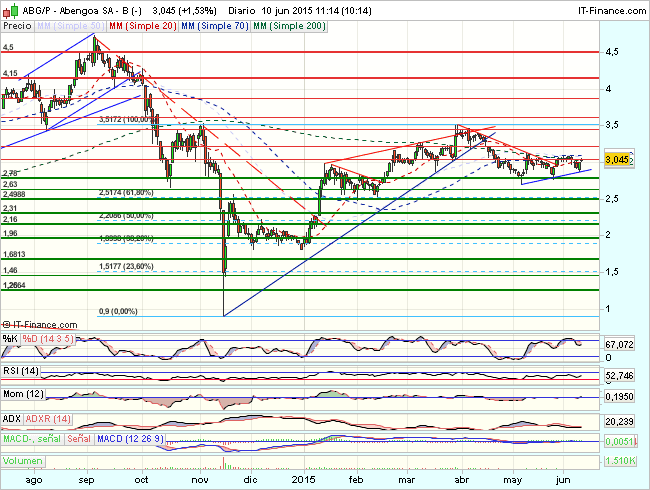
Task: Click the ABG/P - Abengoa SA title
Action: pyautogui.click(x=82, y=11)
